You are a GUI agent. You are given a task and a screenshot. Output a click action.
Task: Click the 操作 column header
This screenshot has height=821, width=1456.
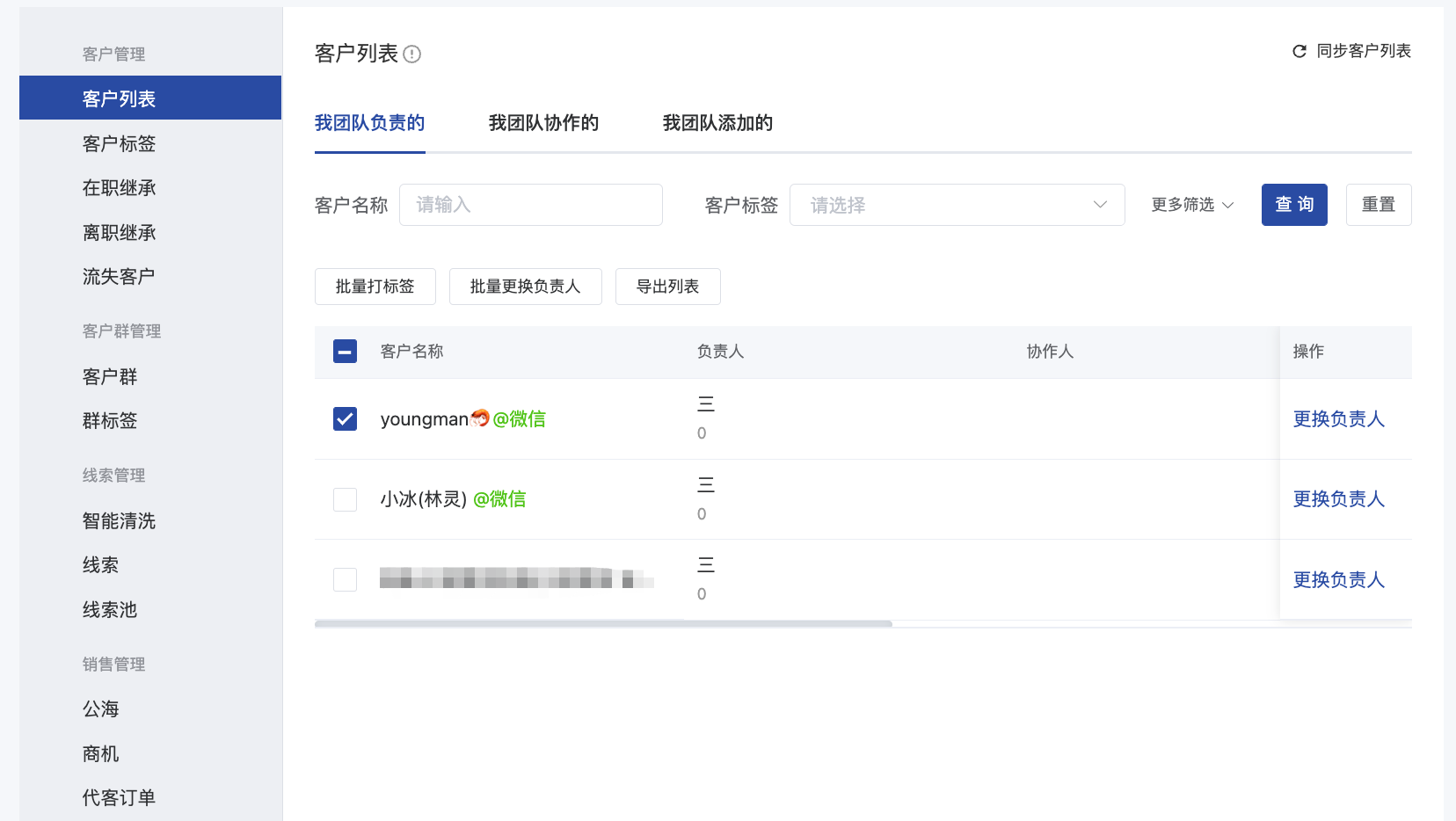point(1308,352)
